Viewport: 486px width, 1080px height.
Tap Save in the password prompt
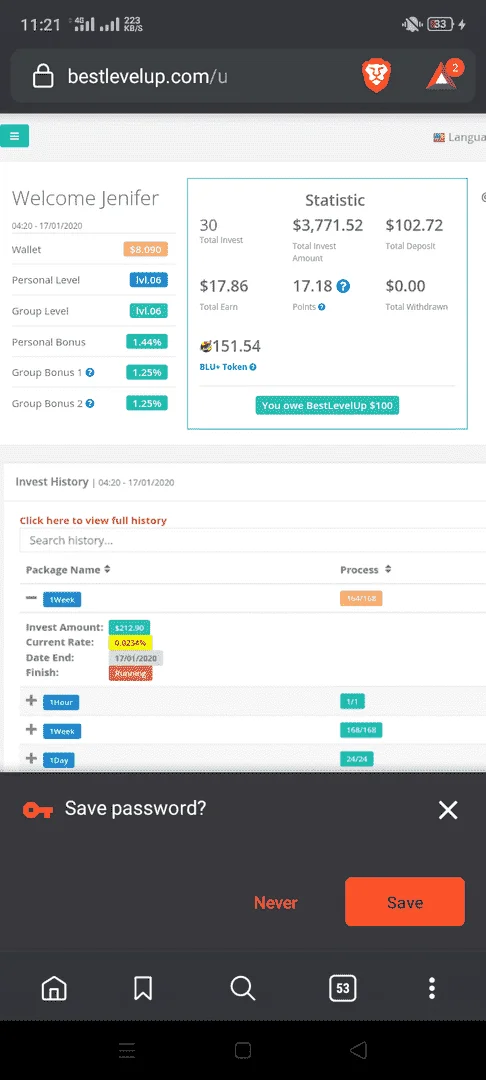(x=405, y=902)
